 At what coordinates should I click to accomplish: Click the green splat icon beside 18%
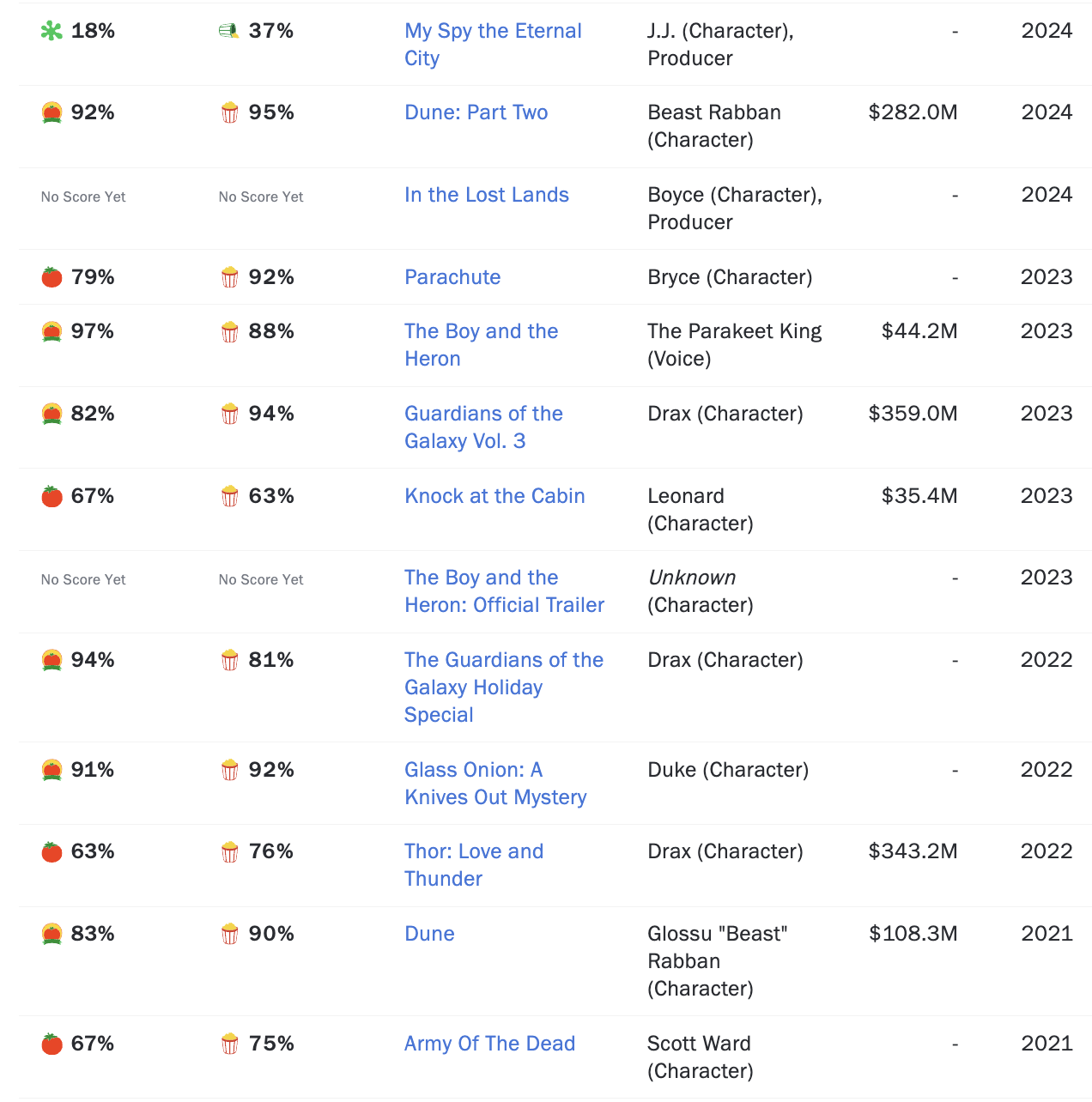coord(52,32)
